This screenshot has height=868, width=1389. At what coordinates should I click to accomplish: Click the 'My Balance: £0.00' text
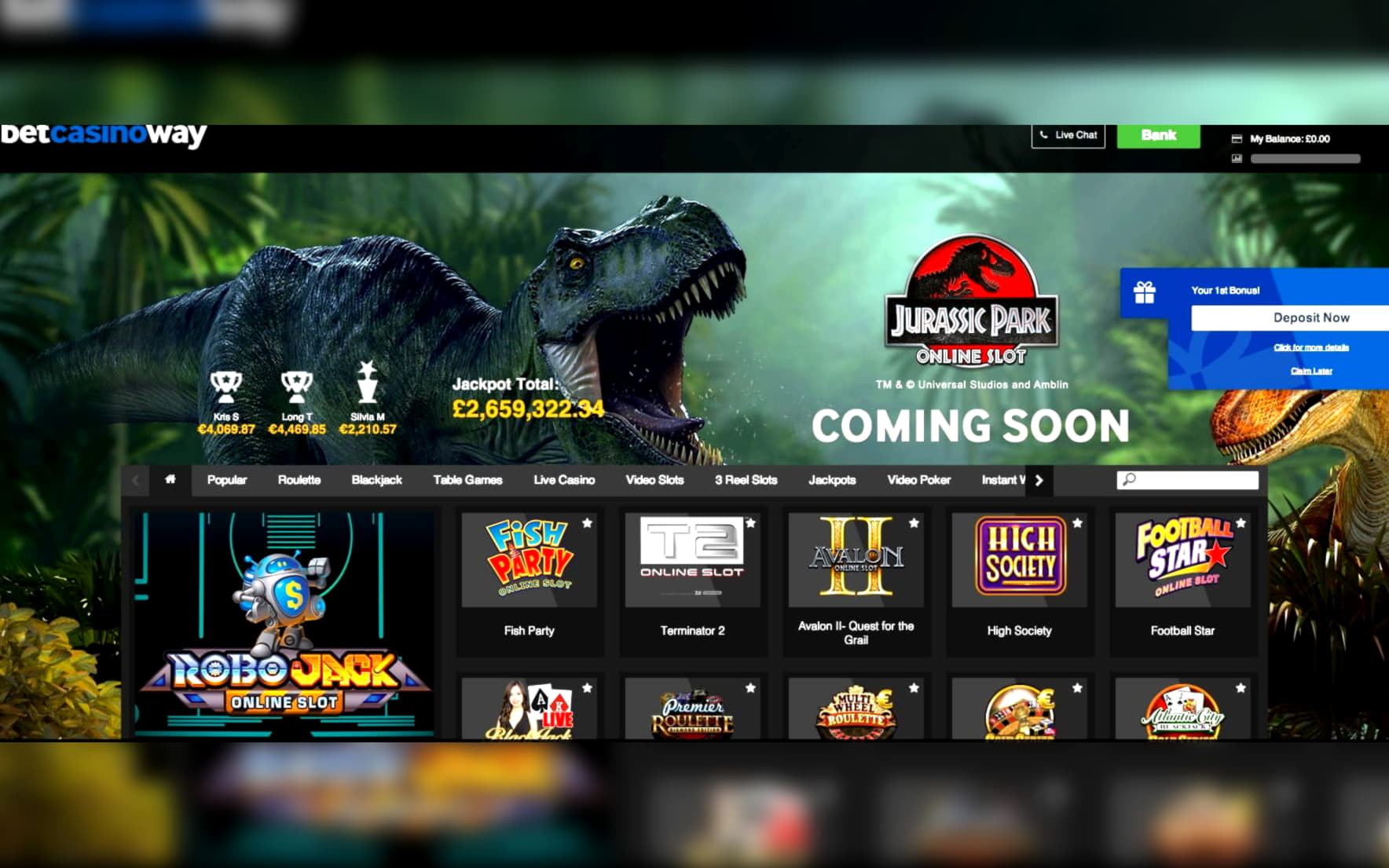(x=1290, y=139)
